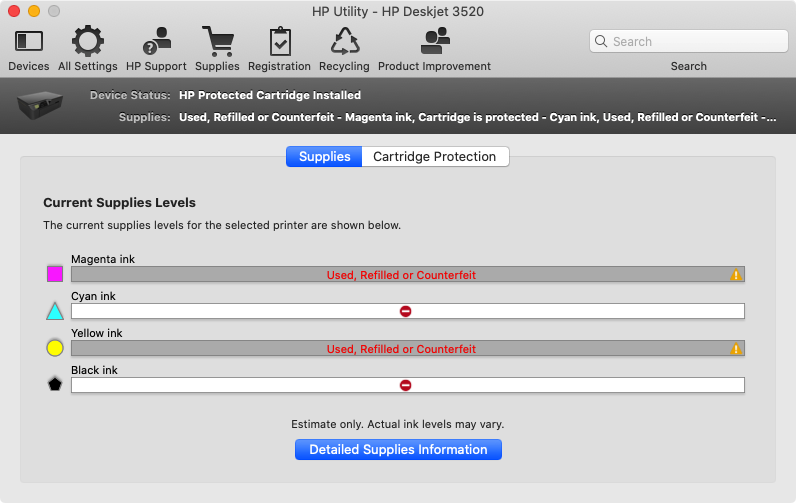Screen dimensions: 796x503
Task: Click 'Estimate only. Actual ink levels may vary.'
Action: (397, 424)
